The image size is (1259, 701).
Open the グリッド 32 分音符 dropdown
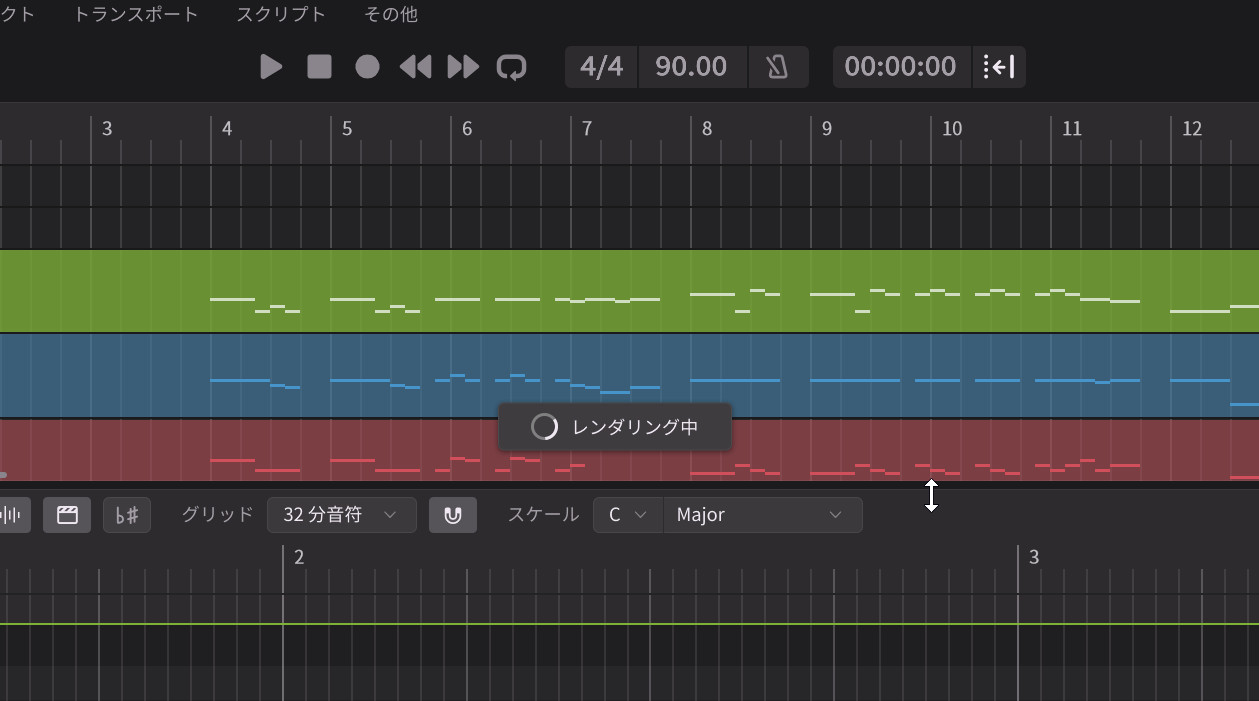click(x=341, y=515)
